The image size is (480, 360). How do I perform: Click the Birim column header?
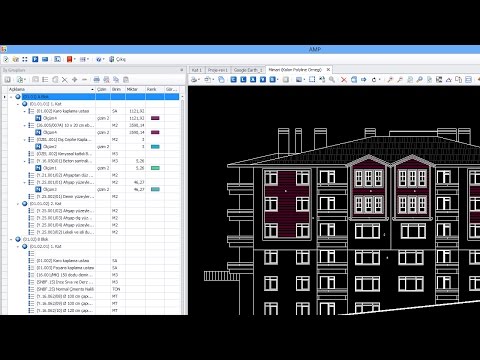(118, 89)
